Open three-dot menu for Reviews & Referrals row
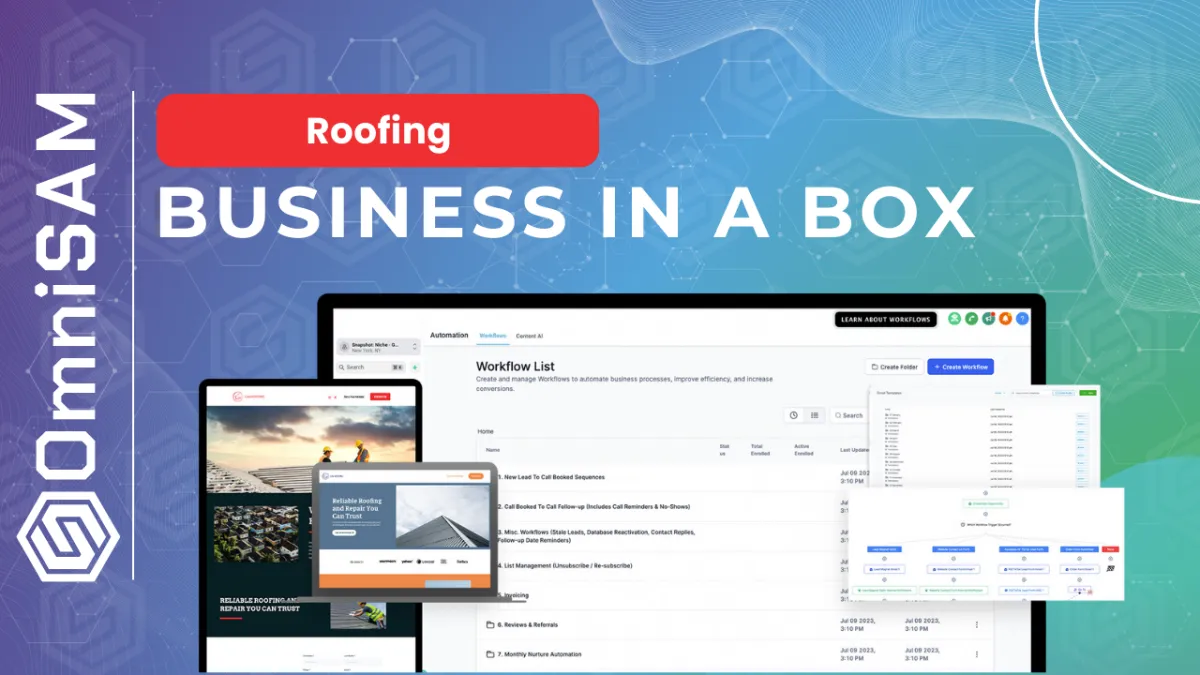Screen dimensions: 1200x675 click(x=977, y=625)
